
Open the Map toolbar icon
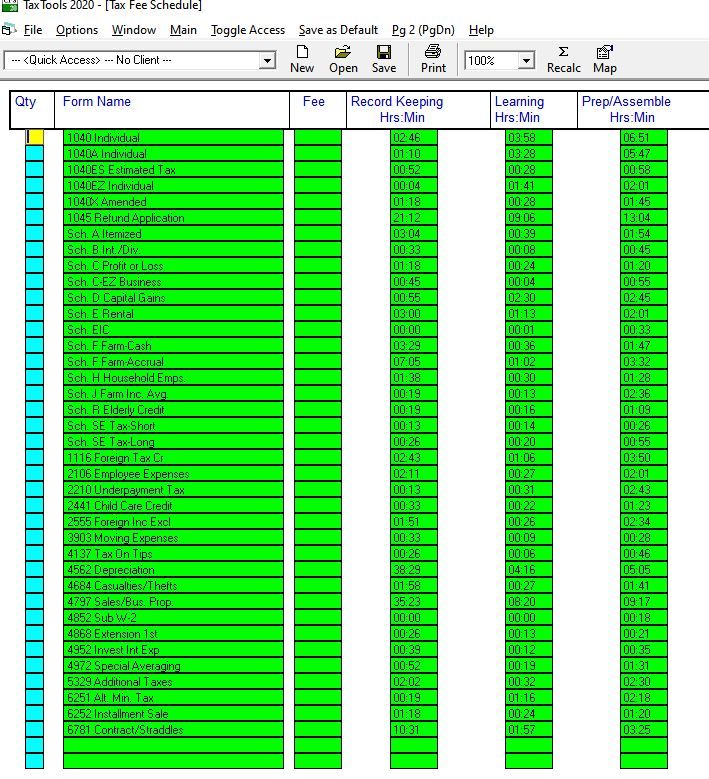point(605,59)
